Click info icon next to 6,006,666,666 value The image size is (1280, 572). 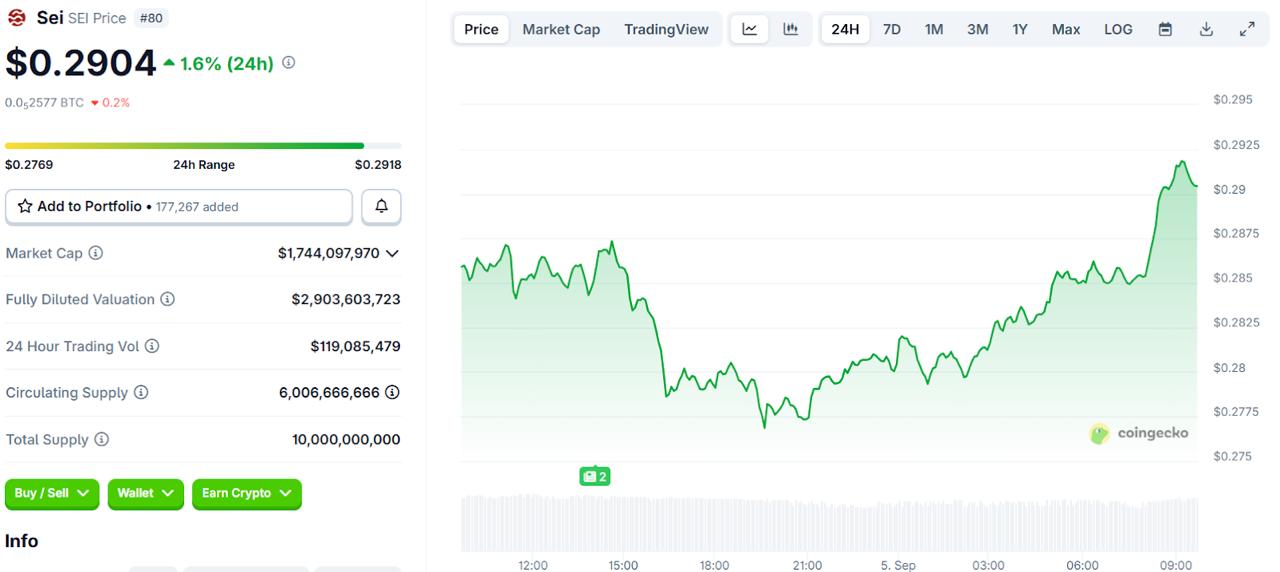(x=392, y=392)
